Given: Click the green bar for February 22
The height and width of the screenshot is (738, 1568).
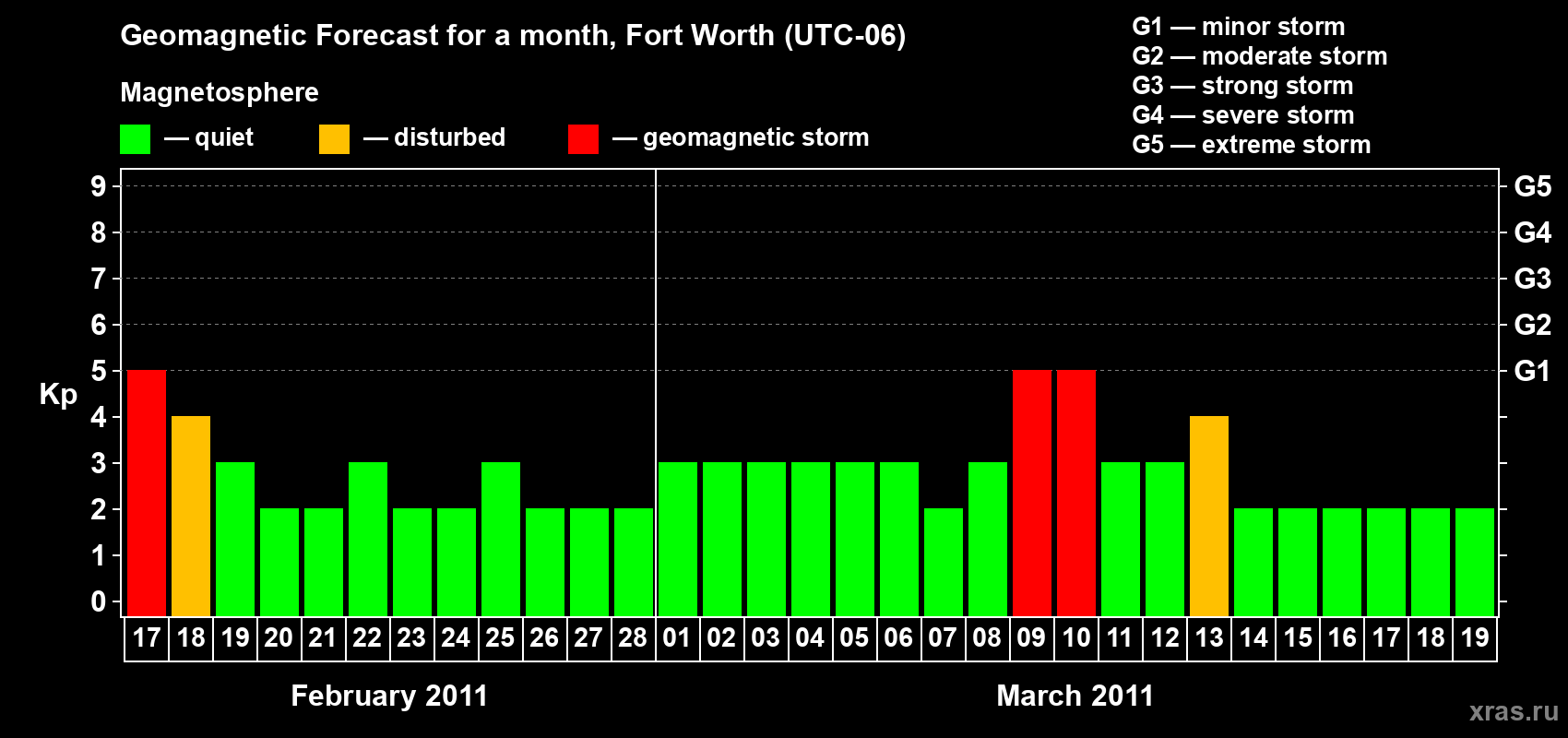Looking at the screenshot, I should pos(368,539).
